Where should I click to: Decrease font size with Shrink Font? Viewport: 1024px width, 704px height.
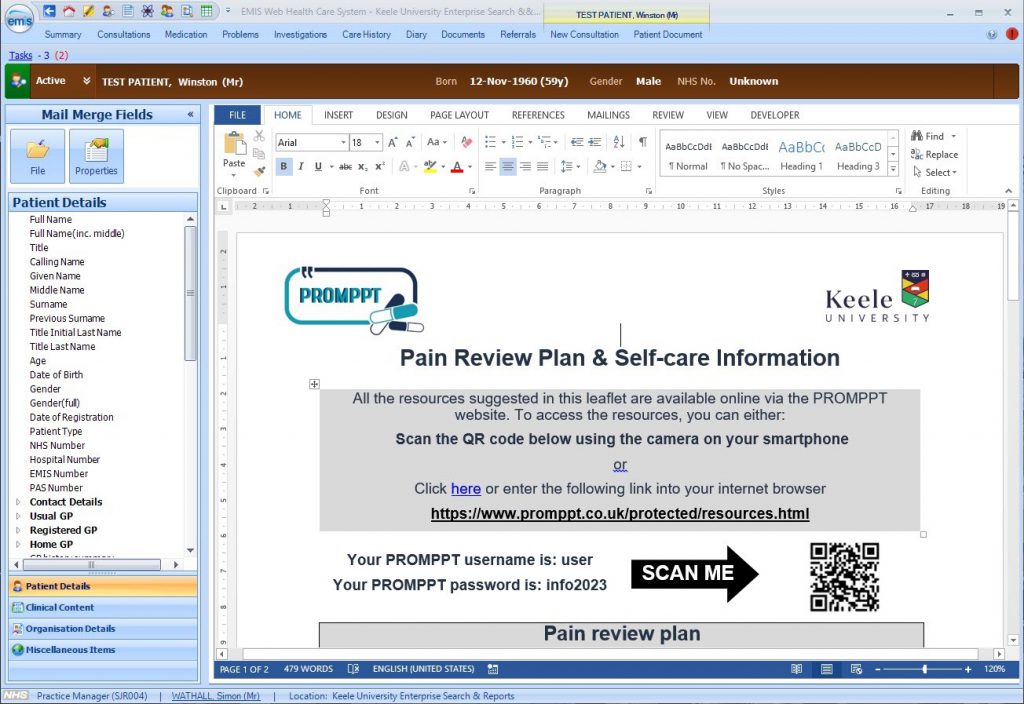click(410, 142)
